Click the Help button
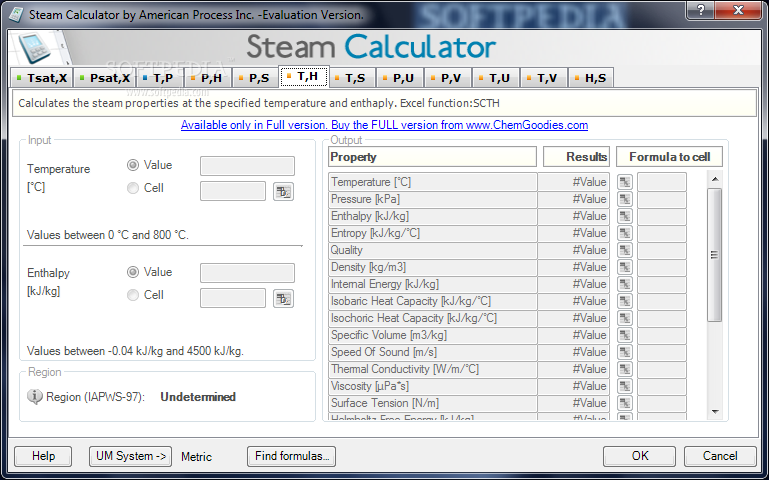 click(x=43, y=456)
